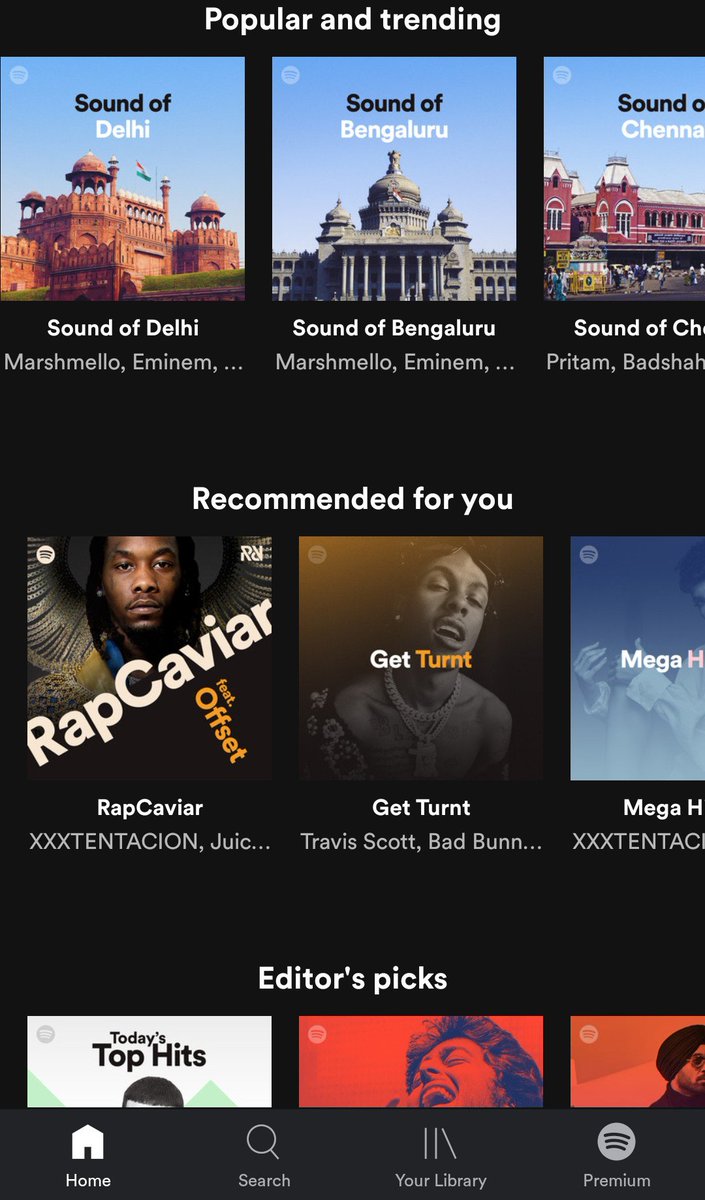Tap the Spotify Premium logo icon
This screenshot has height=1200, width=705.
pyautogui.click(x=617, y=1141)
